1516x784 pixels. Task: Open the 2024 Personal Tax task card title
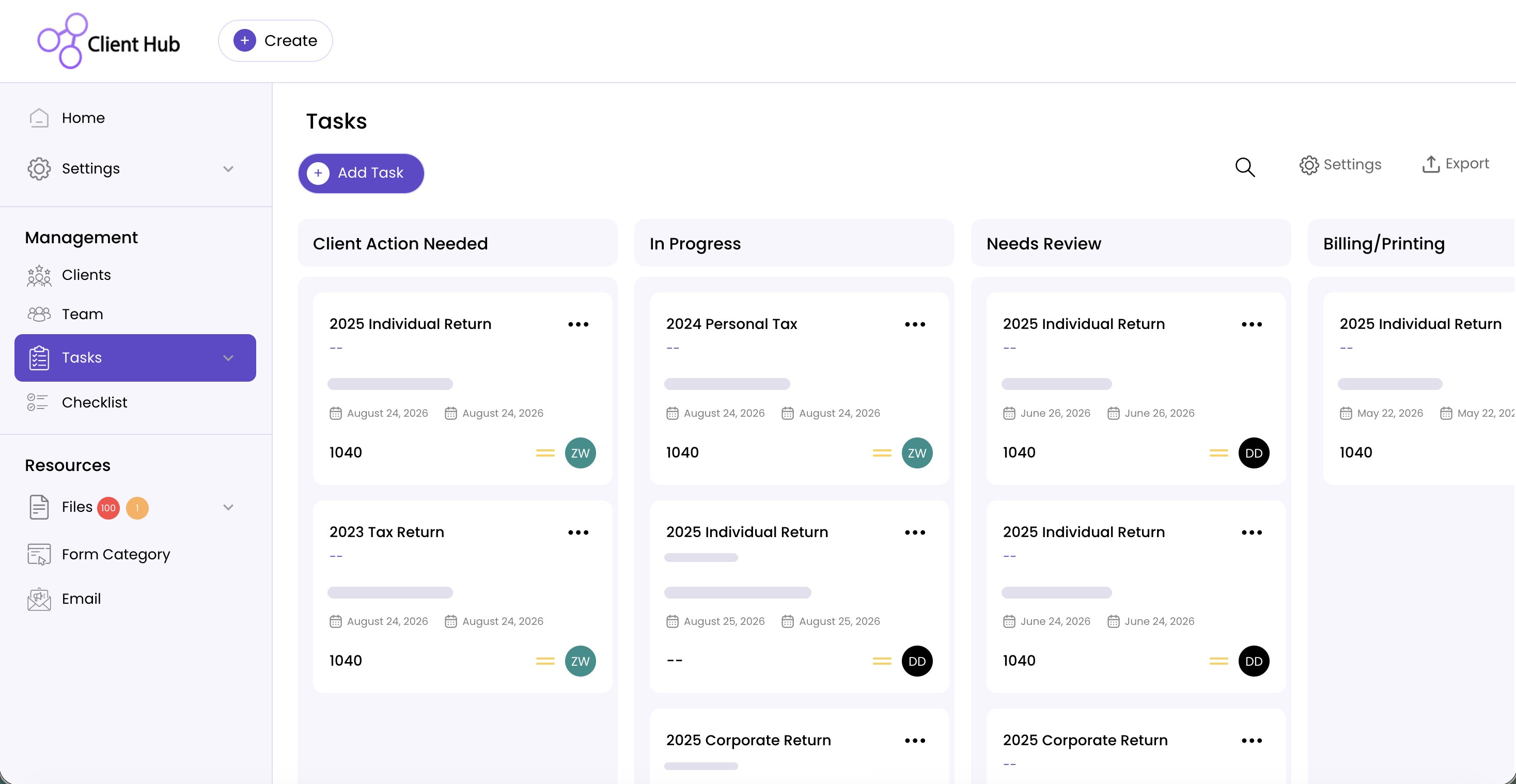[x=731, y=324]
